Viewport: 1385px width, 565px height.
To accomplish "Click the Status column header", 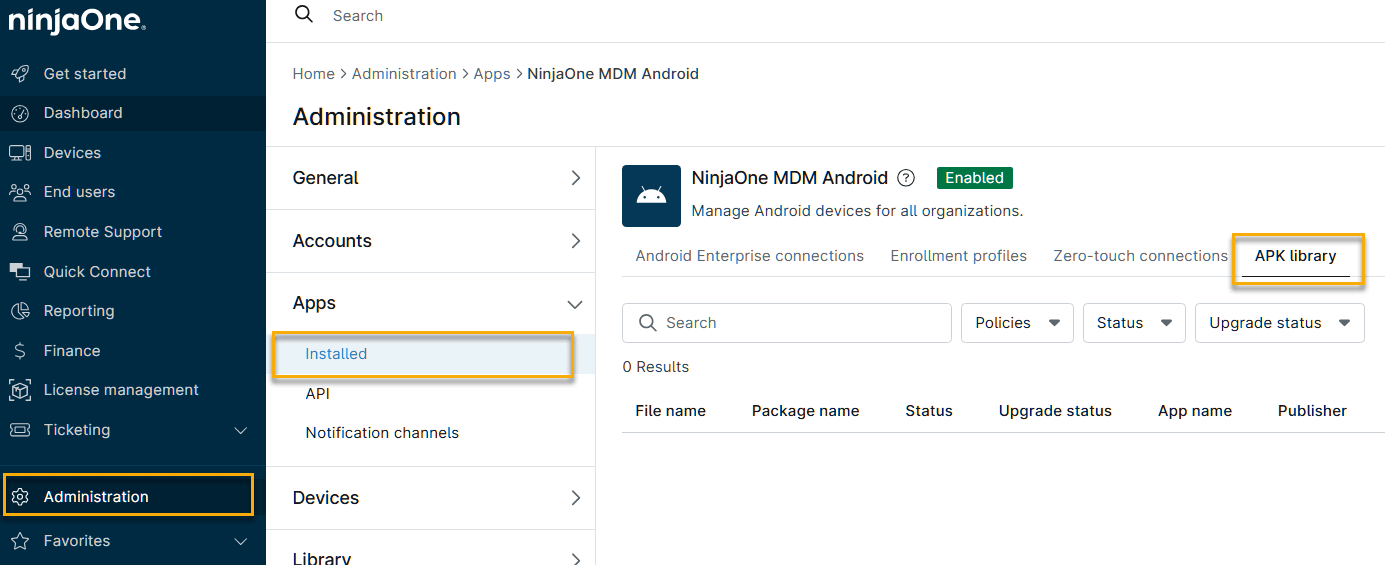I will pyautogui.click(x=929, y=411).
